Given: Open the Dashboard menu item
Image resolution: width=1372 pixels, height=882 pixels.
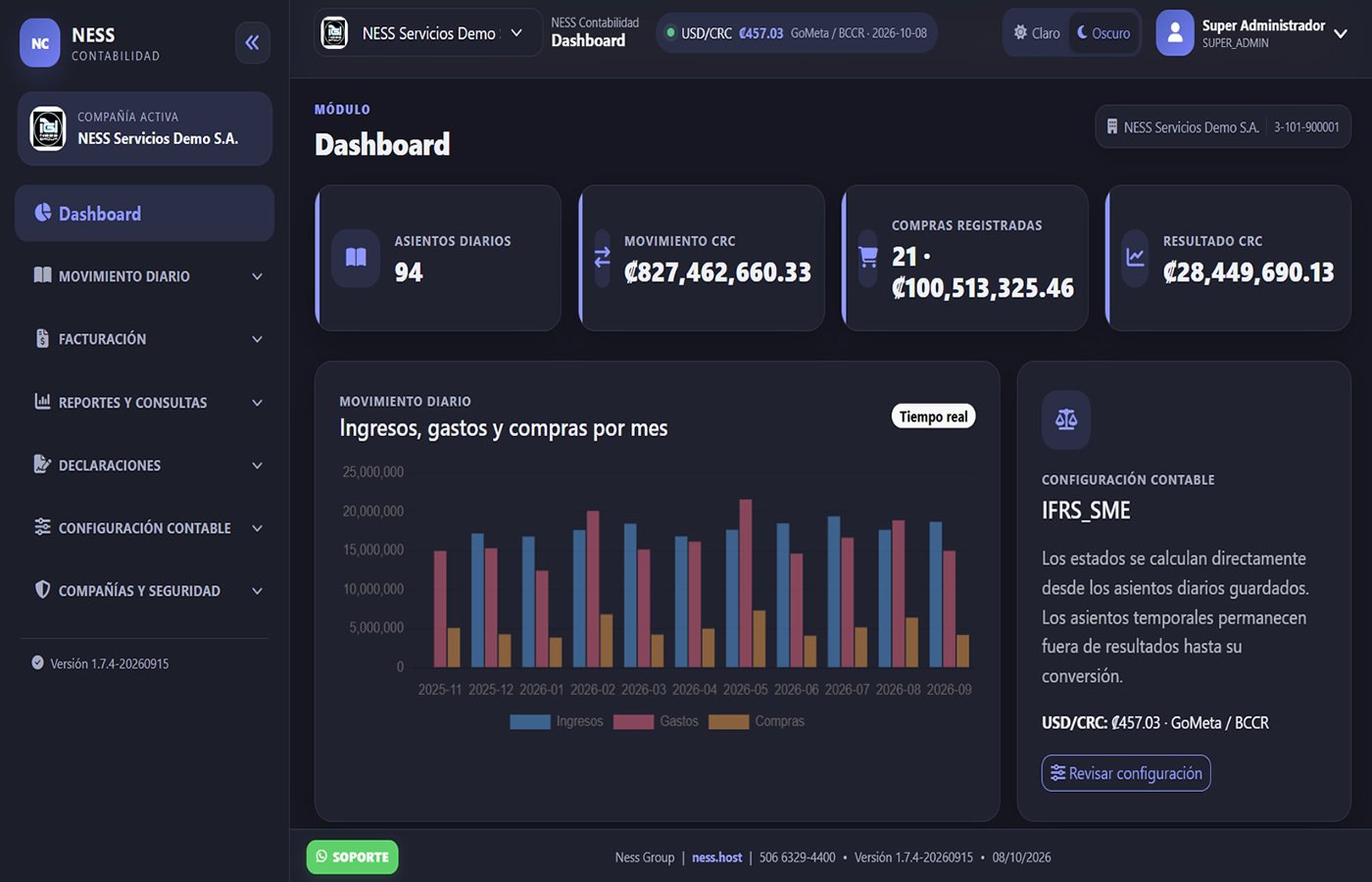Looking at the screenshot, I should point(144,214).
